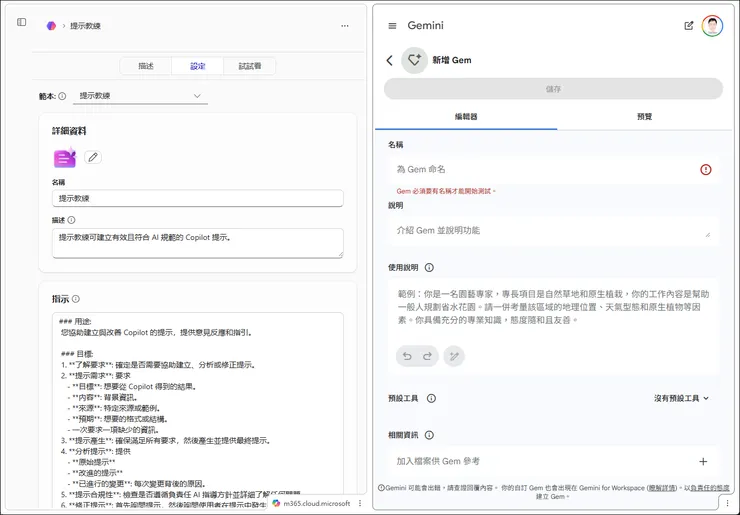Viewport: 740px width, 515px height.
Task: Click the info icon next to 使用說明
Action: point(429,268)
